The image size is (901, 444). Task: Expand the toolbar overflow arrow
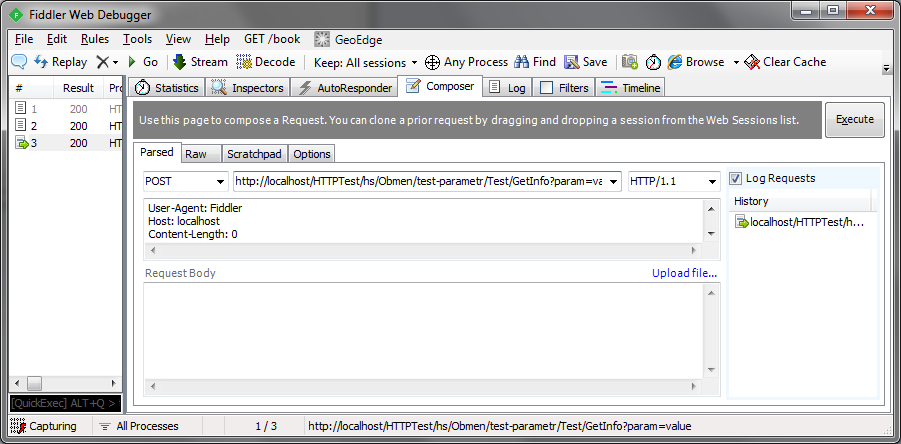pos(886,68)
